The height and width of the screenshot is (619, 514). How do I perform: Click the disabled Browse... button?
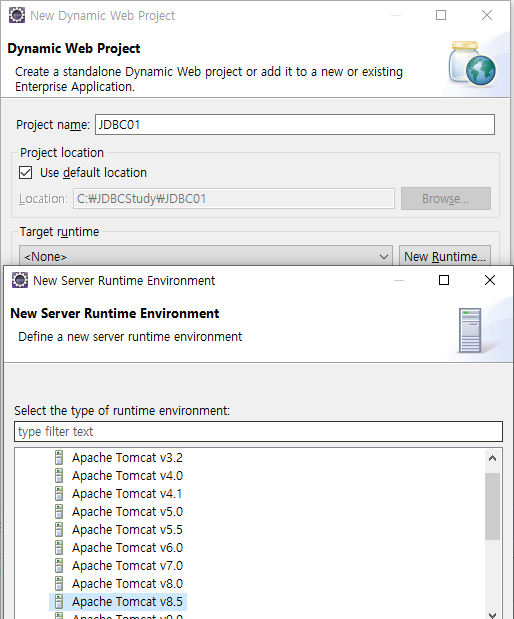tap(446, 199)
